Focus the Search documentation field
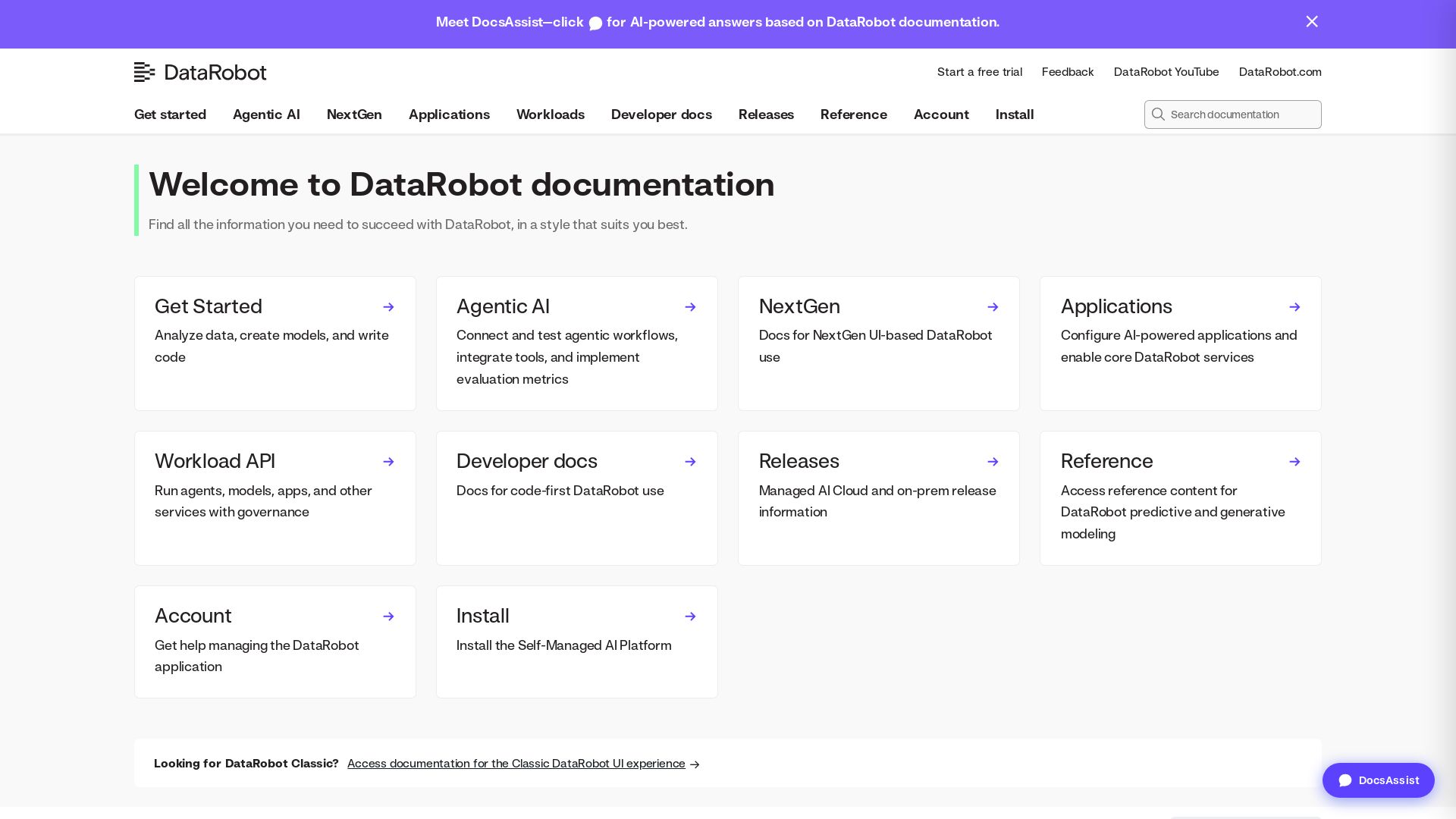 (x=1233, y=115)
